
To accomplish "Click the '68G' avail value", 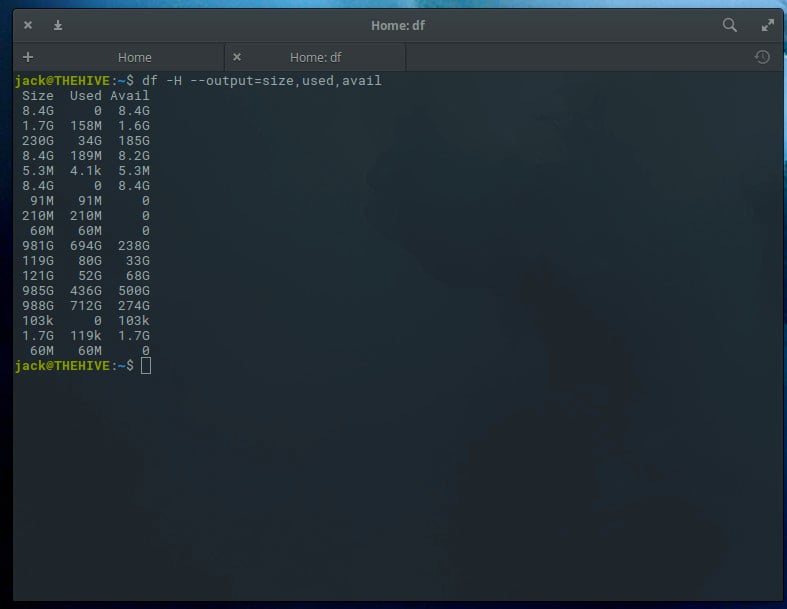I will (x=138, y=276).
